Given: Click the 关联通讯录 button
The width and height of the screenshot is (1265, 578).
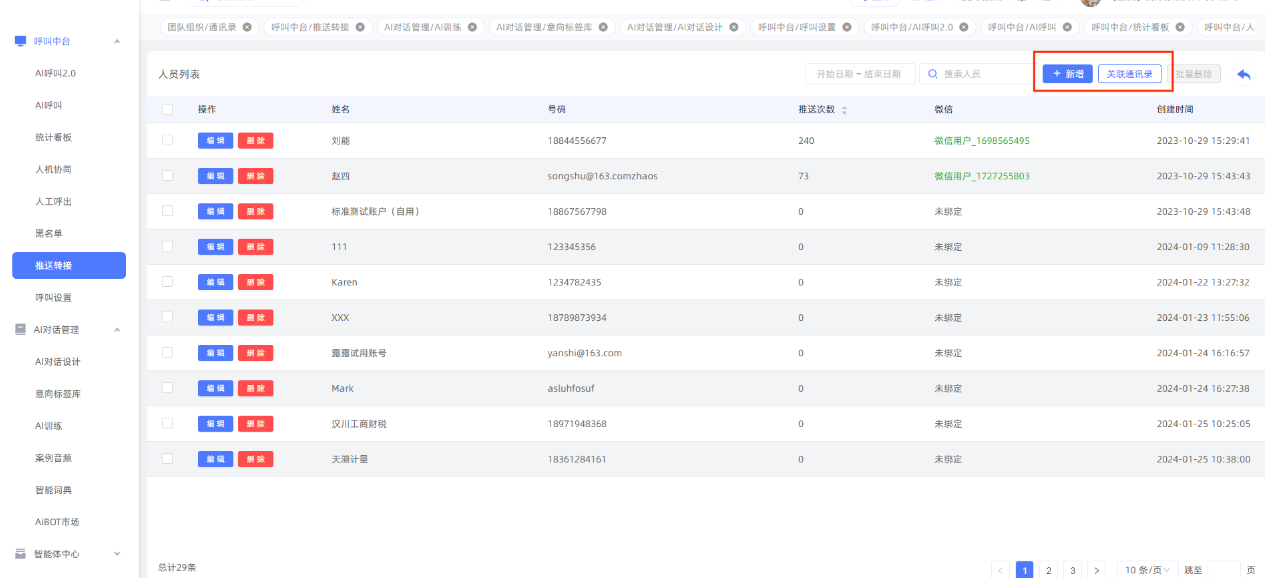Looking at the screenshot, I should point(1130,74).
